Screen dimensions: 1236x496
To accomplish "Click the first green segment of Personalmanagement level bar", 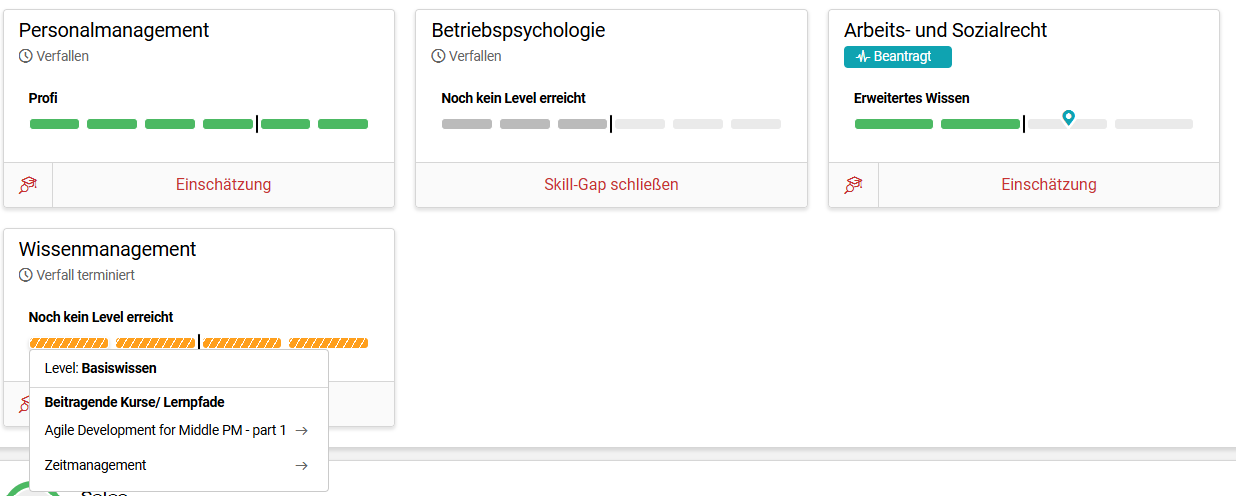I will [54, 124].
